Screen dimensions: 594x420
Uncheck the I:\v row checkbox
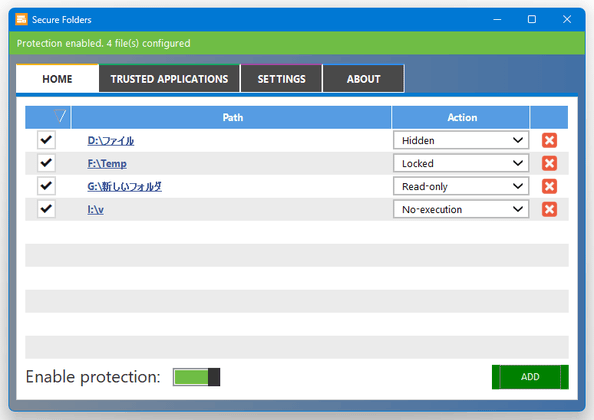46,209
